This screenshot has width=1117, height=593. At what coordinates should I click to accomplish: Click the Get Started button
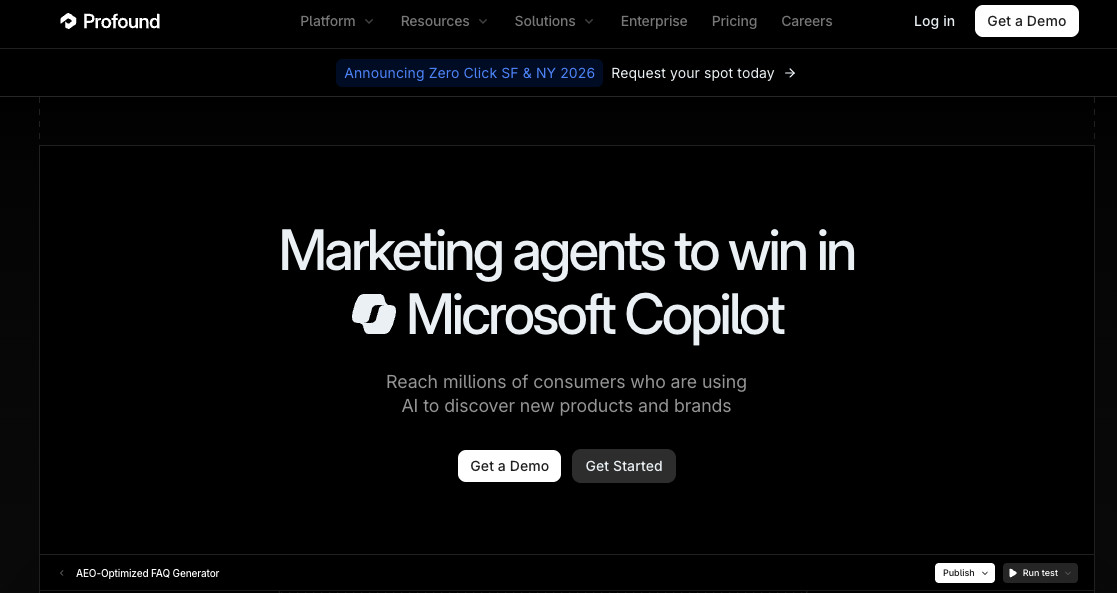tap(624, 466)
